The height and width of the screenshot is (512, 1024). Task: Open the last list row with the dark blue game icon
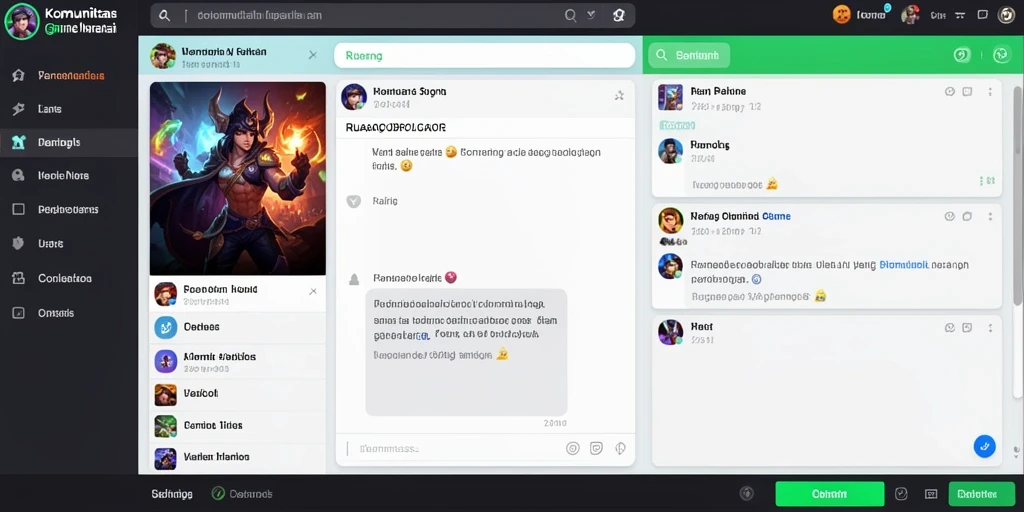coord(238,458)
